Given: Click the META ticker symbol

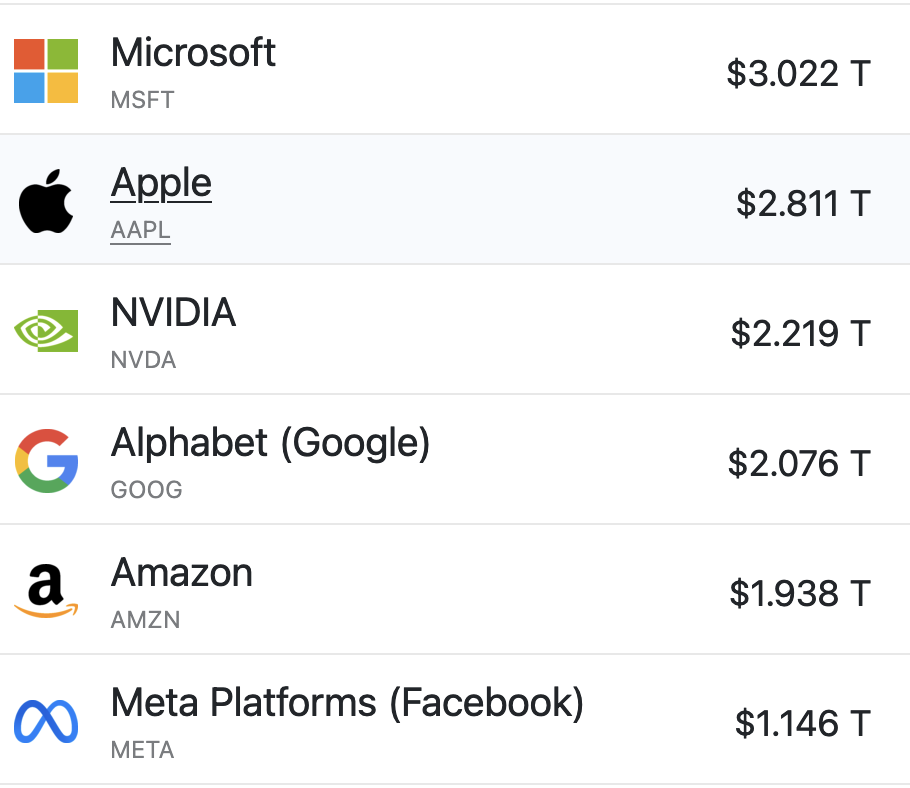Looking at the screenshot, I should 142,750.
